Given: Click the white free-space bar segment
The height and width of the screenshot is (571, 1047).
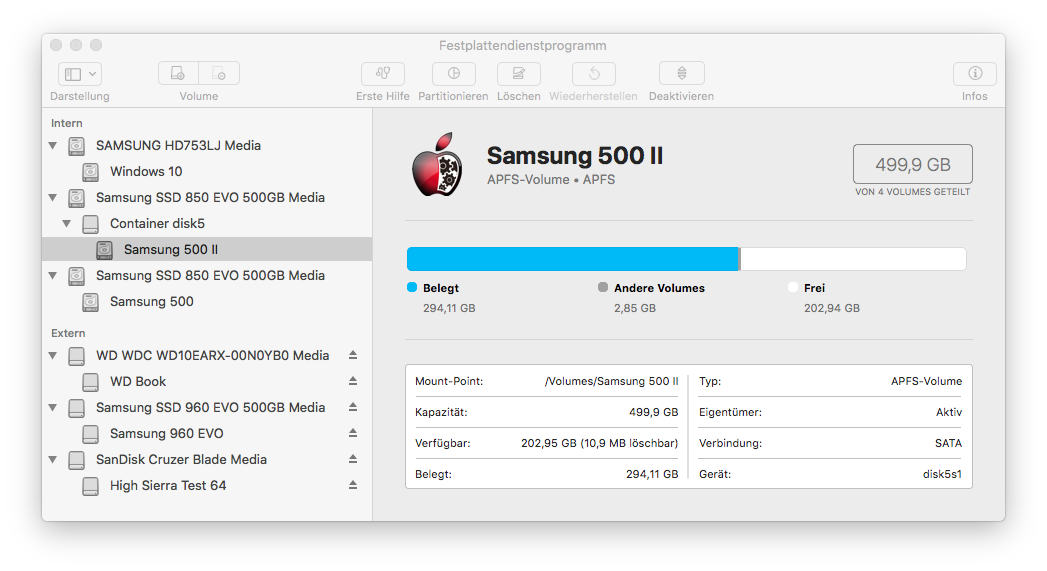Looking at the screenshot, I should (x=853, y=259).
